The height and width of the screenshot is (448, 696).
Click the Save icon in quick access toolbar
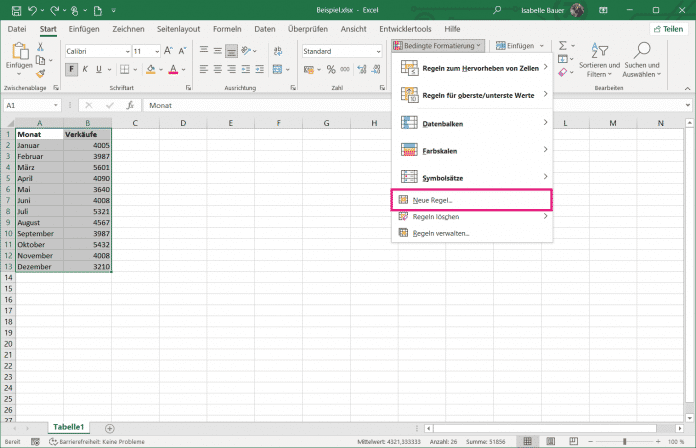(16, 10)
